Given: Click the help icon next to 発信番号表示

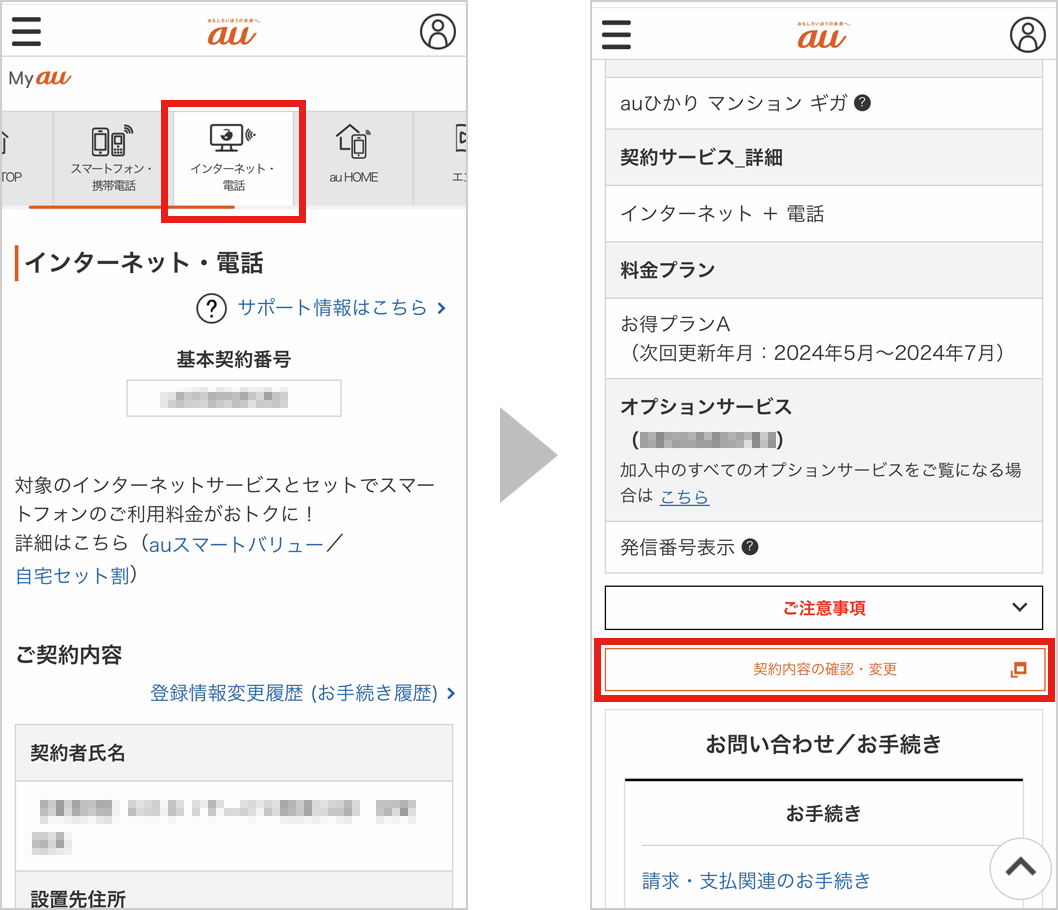Looking at the screenshot, I should 751,547.
